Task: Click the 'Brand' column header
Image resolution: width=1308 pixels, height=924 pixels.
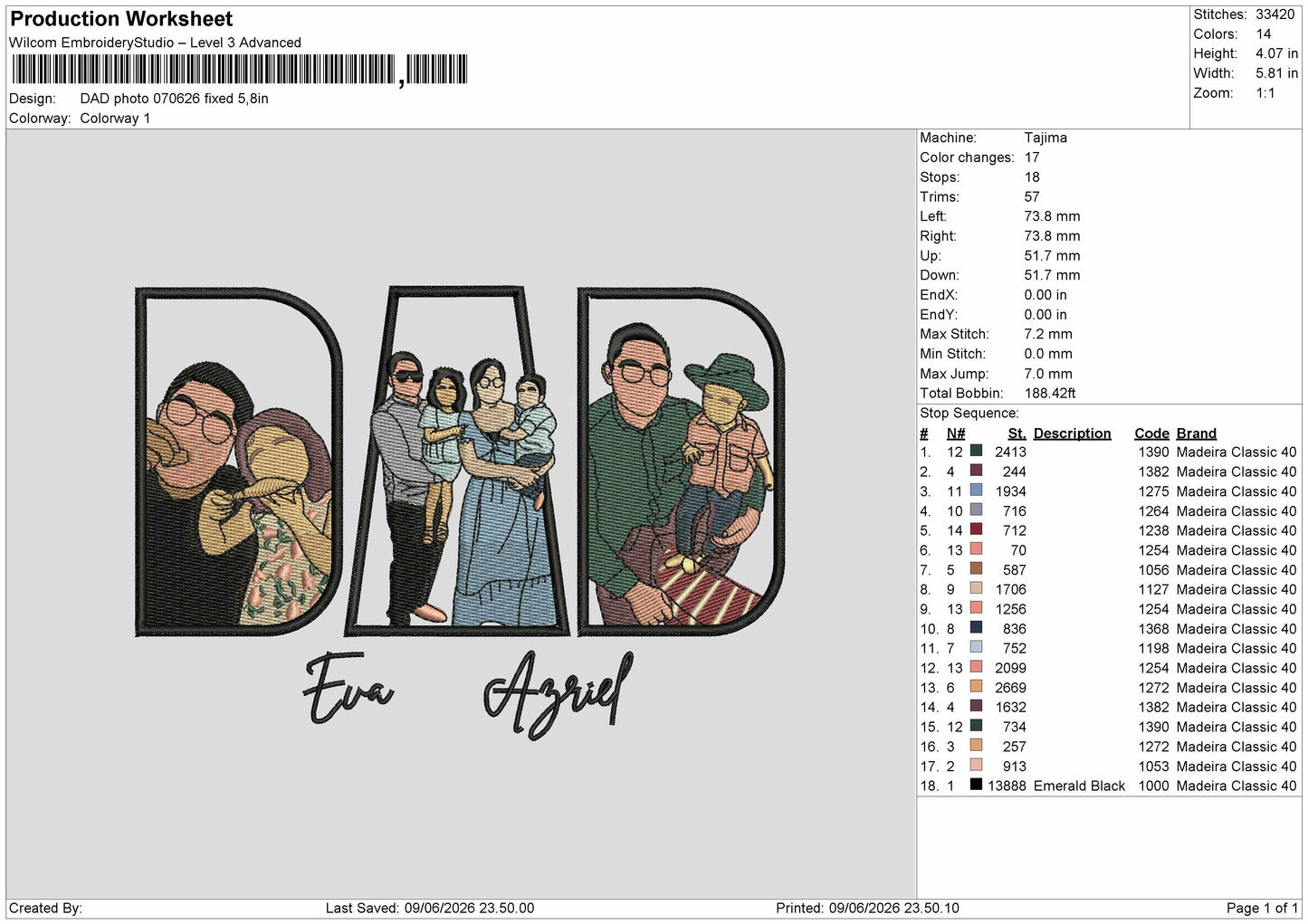Action: point(1196,433)
